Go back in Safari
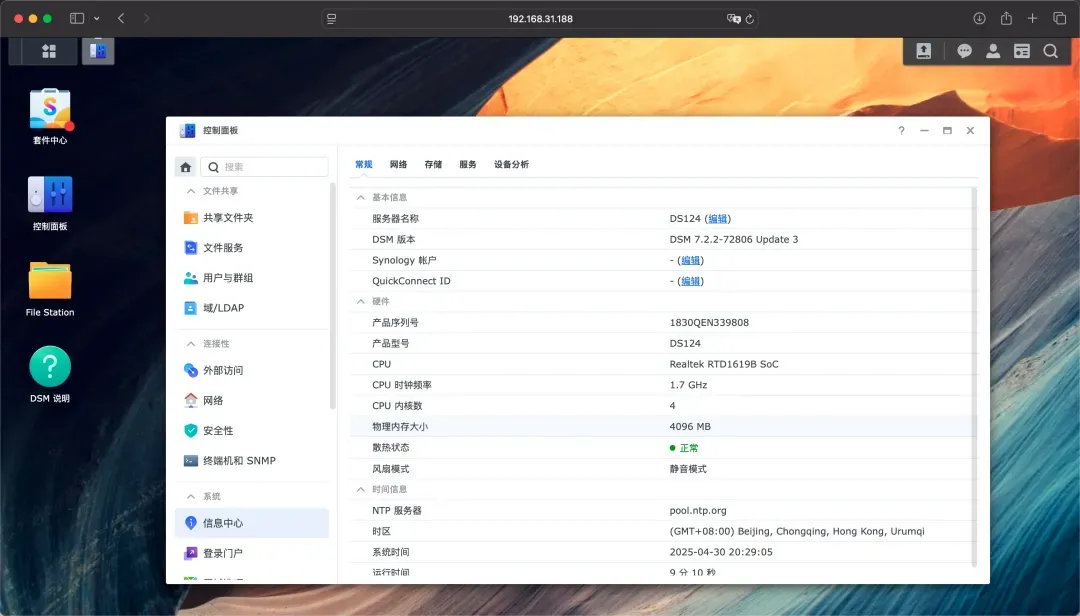The width and height of the screenshot is (1080, 616). (121, 19)
